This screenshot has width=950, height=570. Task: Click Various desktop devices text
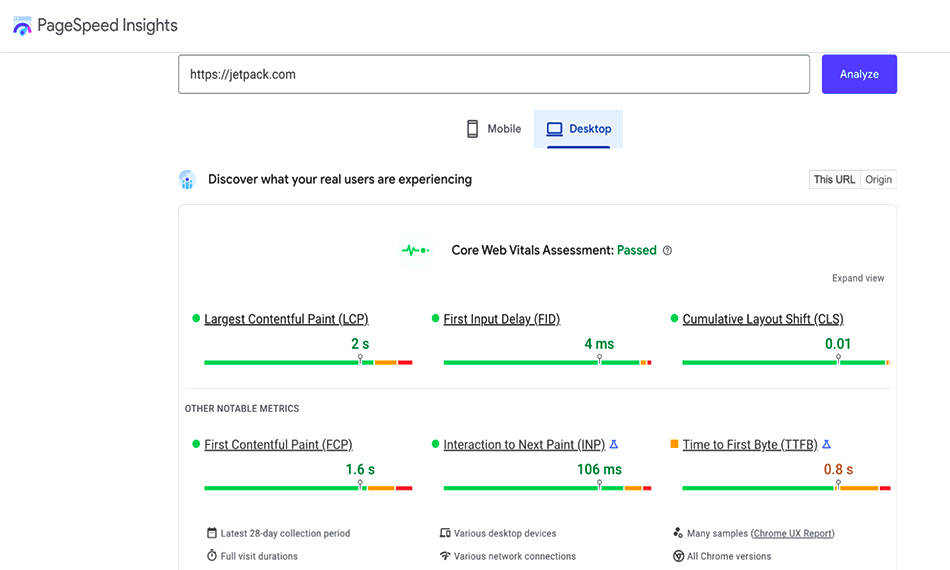pos(505,533)
